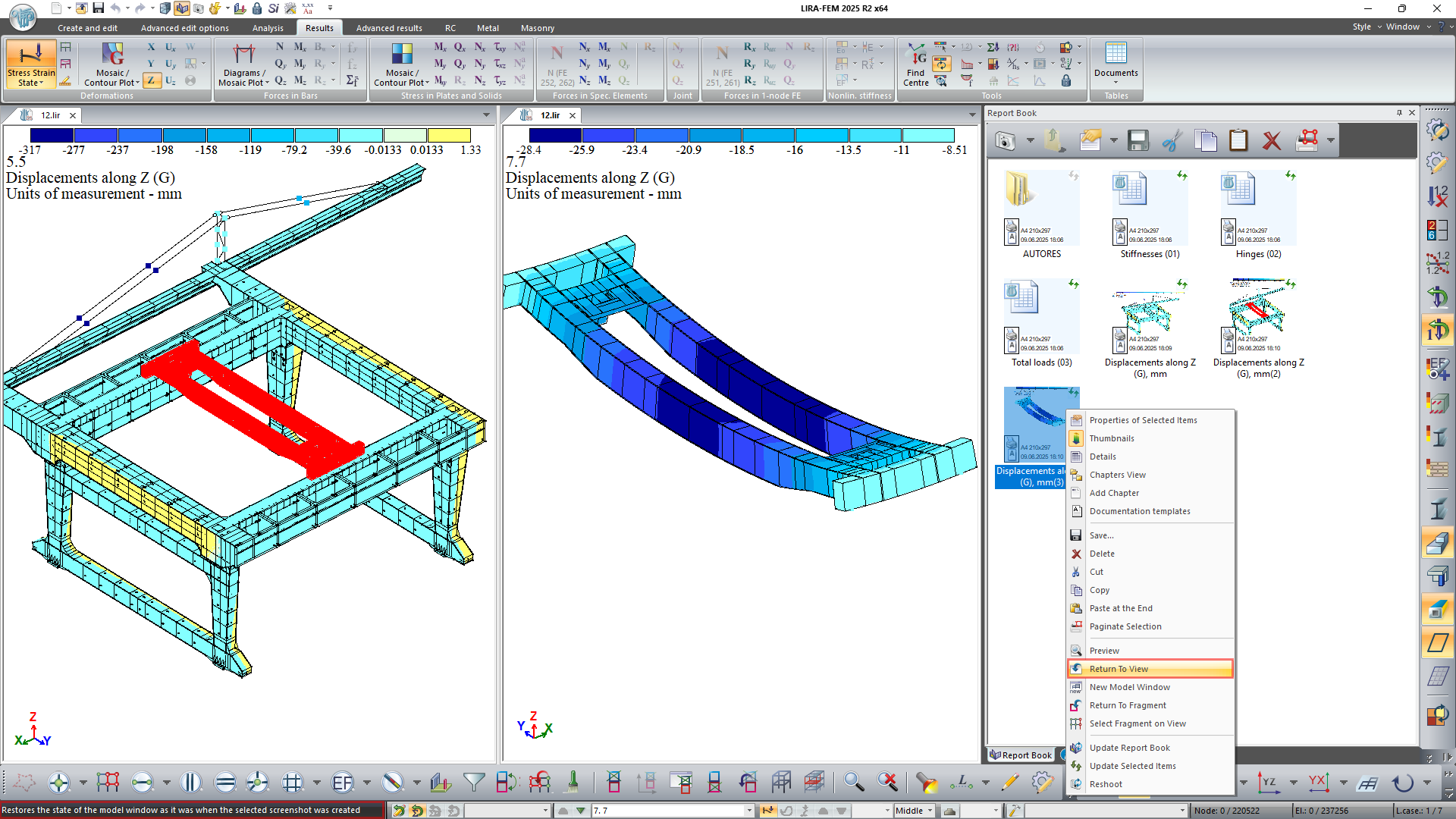
Task: Click the filter funnel icon in bottom toolbar
Action: (473, 782)
